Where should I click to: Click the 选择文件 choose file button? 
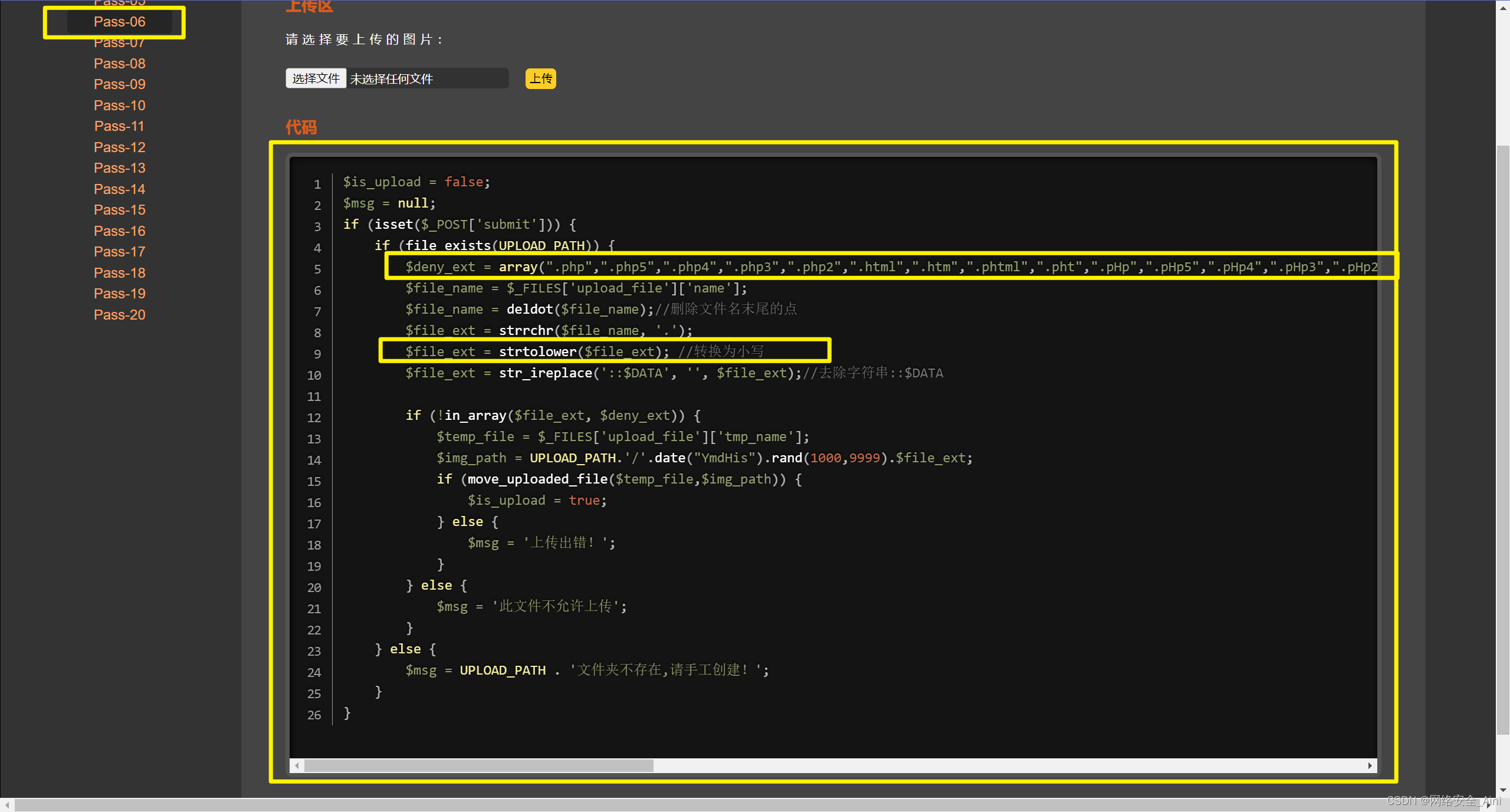click(x=316, y=78)
